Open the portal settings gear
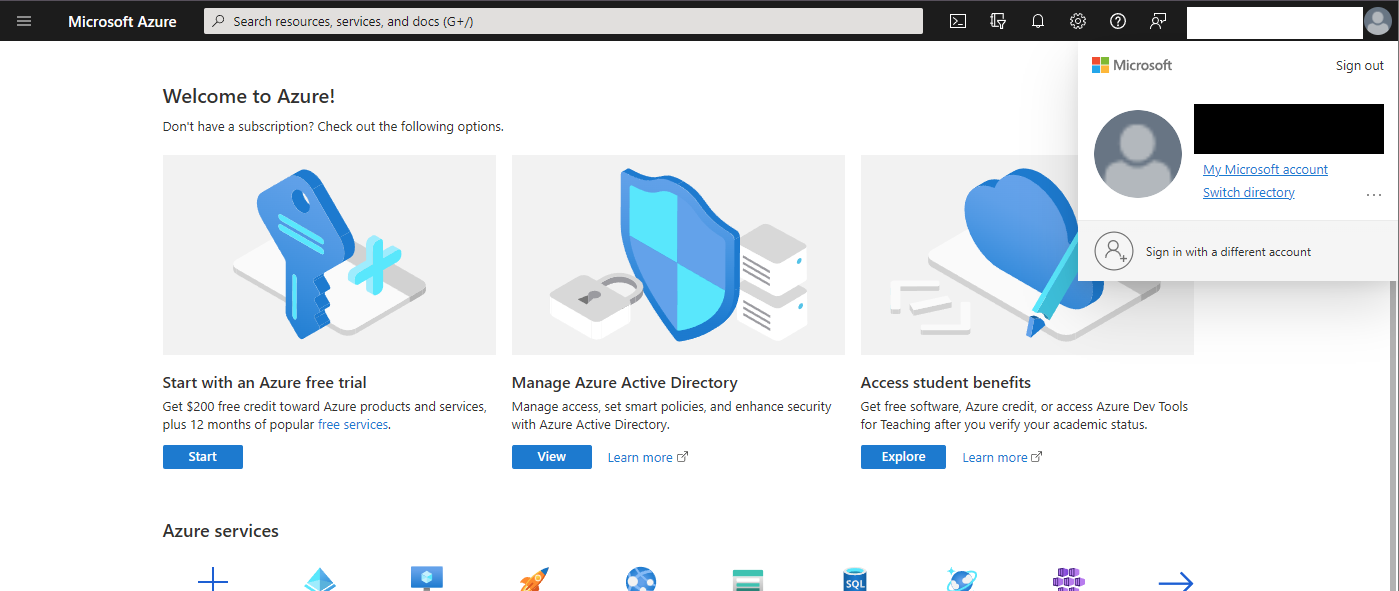This screenshot has width=1399, height=591. (1077, 20)
